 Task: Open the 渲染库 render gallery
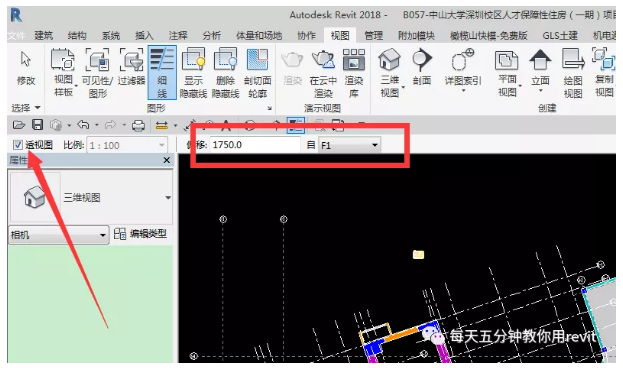coord(354,73)
